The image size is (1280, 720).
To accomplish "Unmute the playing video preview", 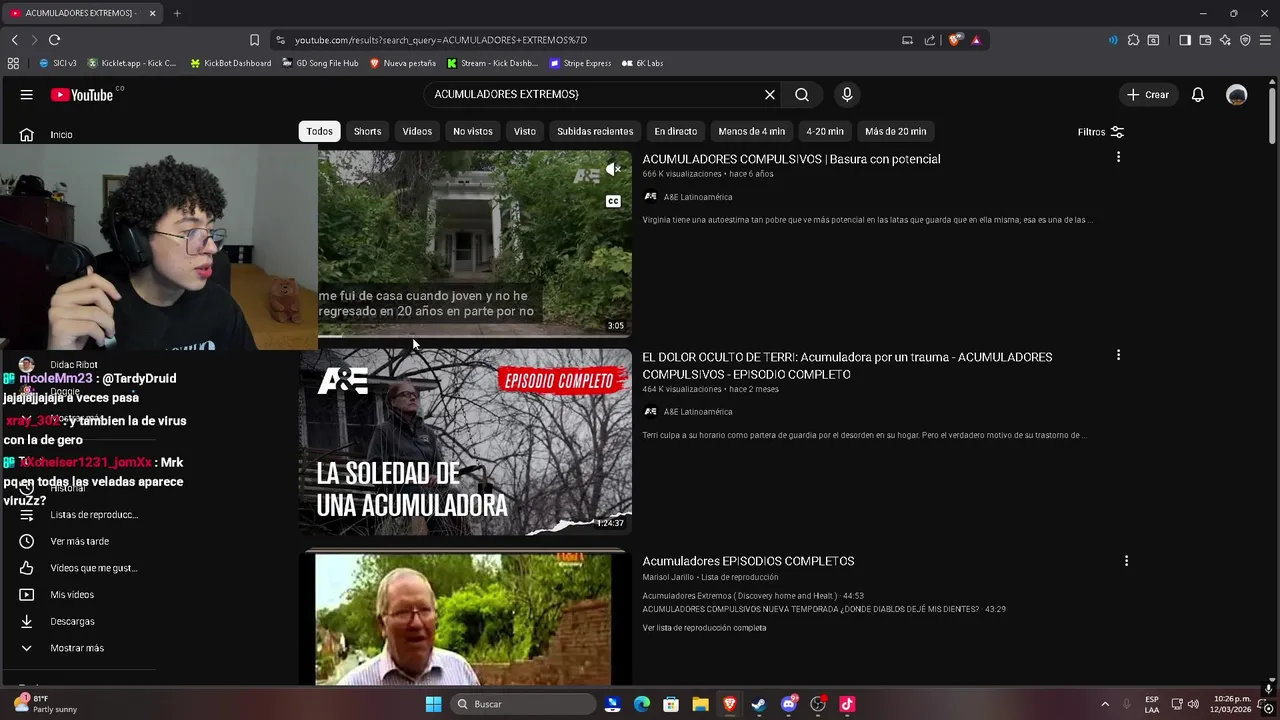I will [x=613, y=169].
